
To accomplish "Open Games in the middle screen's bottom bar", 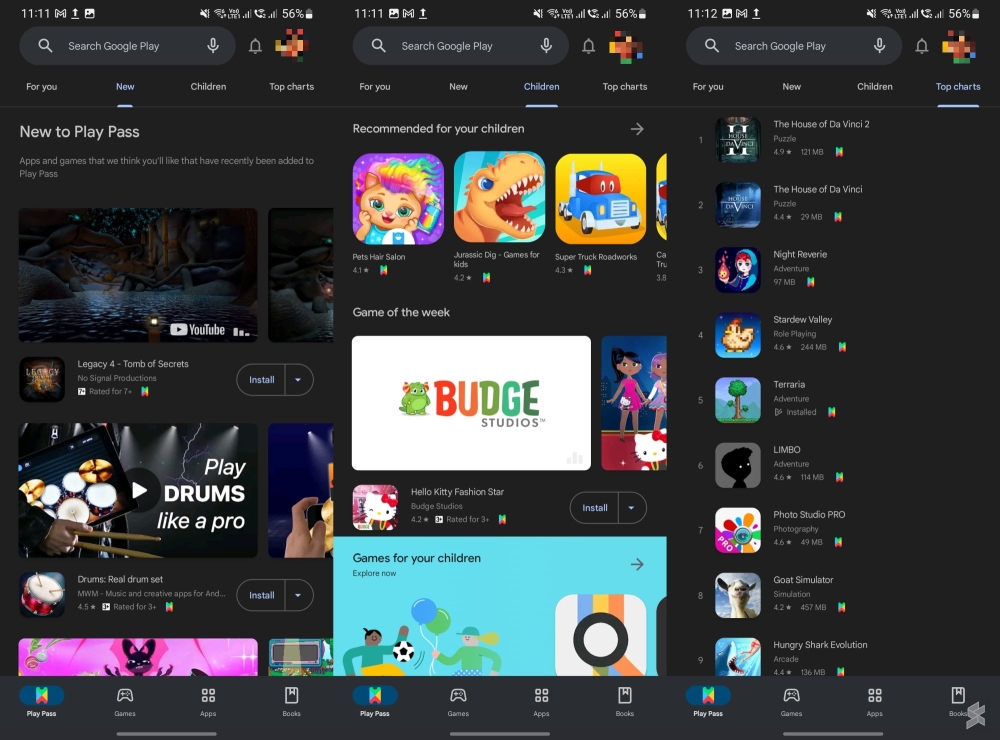I will [458, 701].
